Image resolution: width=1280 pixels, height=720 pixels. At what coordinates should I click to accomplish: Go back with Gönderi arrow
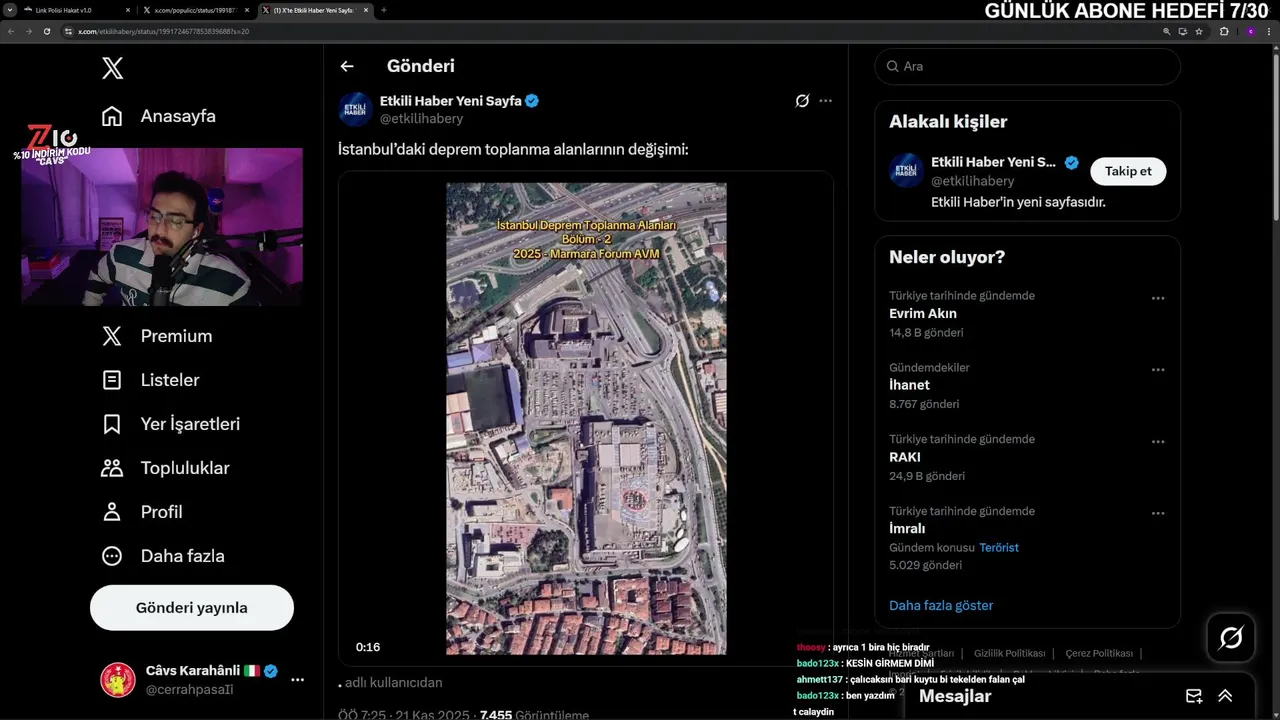click(347, 66)
